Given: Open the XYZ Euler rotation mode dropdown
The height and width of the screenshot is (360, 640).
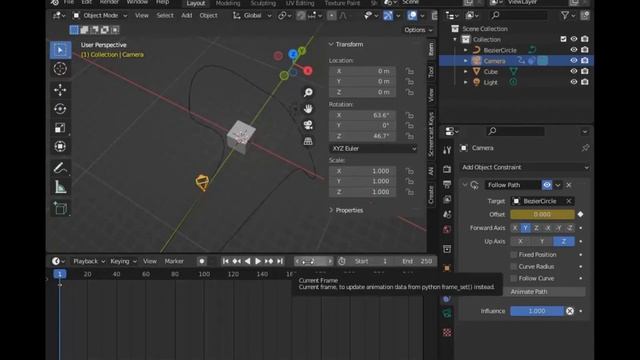Looking at the screenshot, I should [x=373, y=149].
